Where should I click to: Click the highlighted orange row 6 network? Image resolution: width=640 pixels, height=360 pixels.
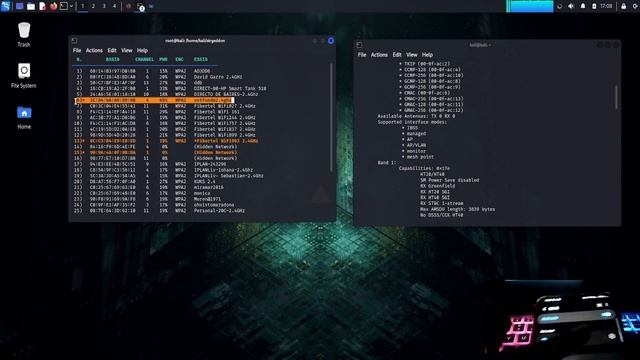(x=154, y=100)
